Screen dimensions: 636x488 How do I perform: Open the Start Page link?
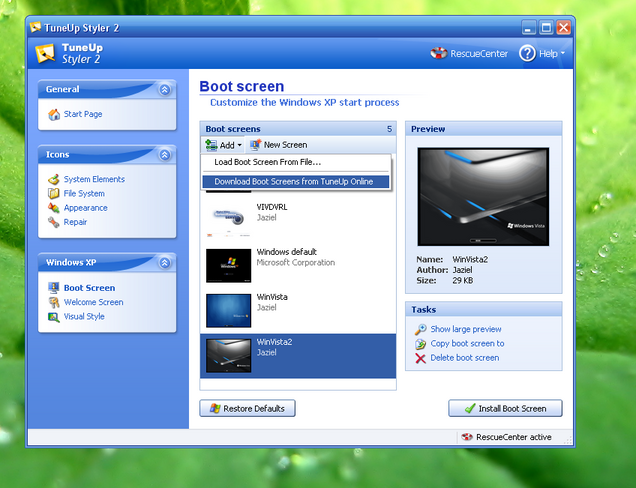[83, 114]
